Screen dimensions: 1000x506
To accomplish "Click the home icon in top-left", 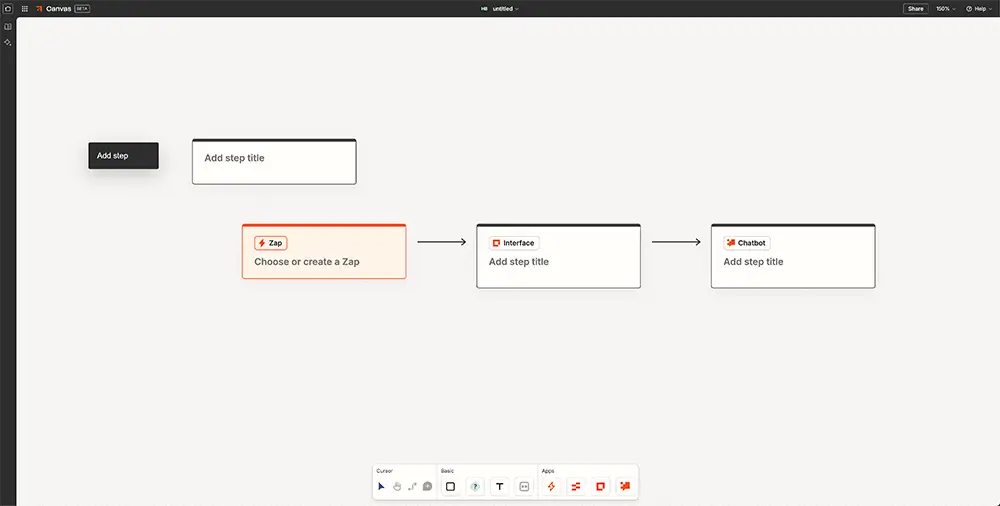I will click(8, 8).
